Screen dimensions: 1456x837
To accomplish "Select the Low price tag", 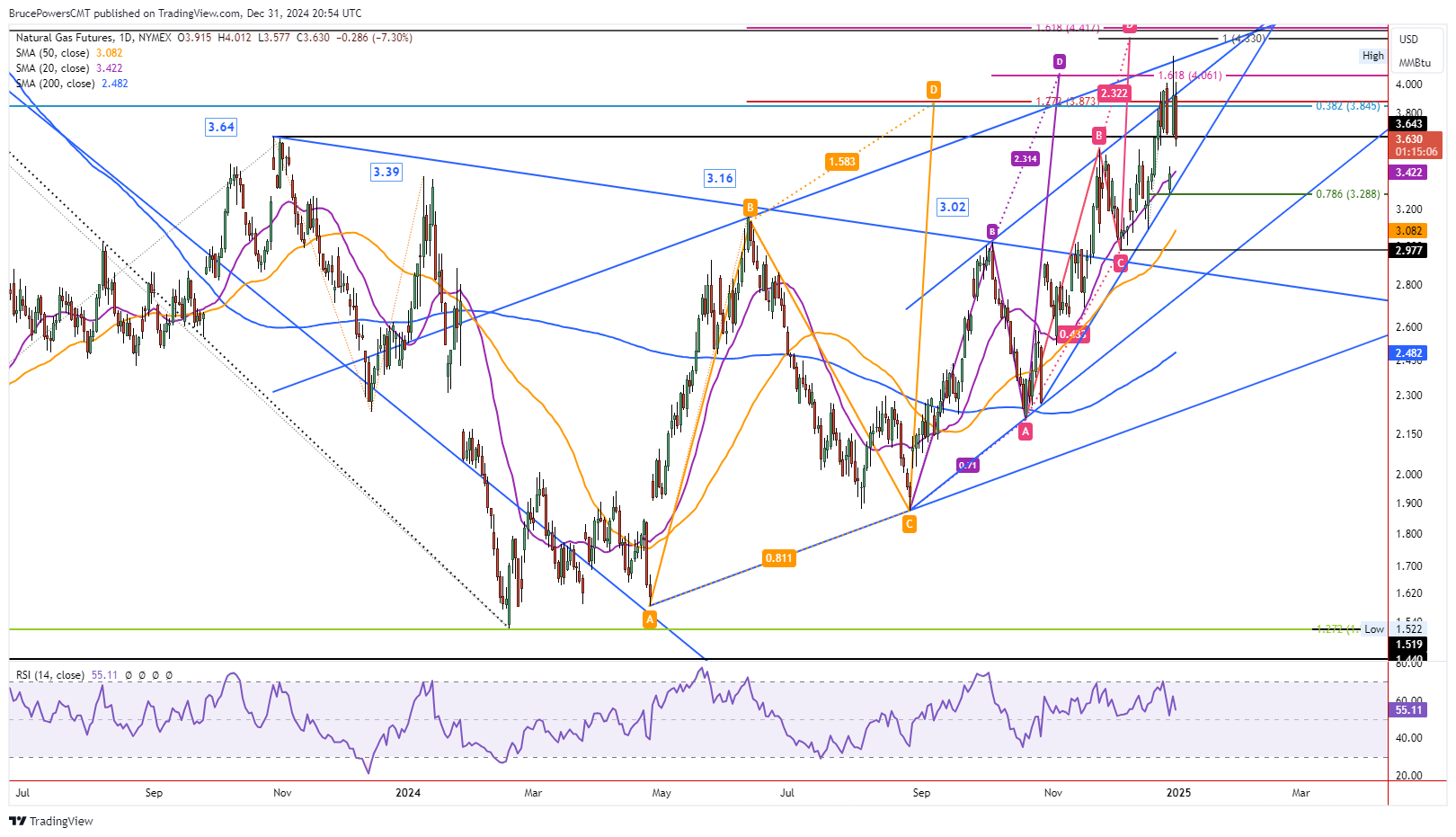I will (1374, 629).
